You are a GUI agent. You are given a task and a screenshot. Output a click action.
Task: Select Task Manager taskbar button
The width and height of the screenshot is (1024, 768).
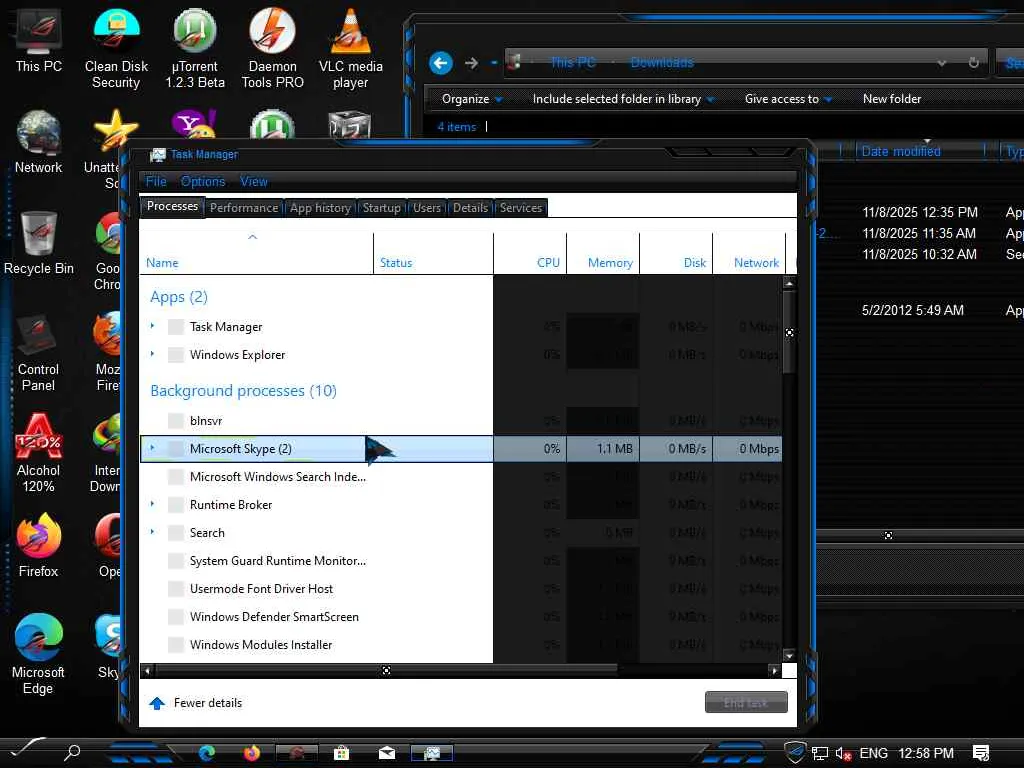[432, 753]
